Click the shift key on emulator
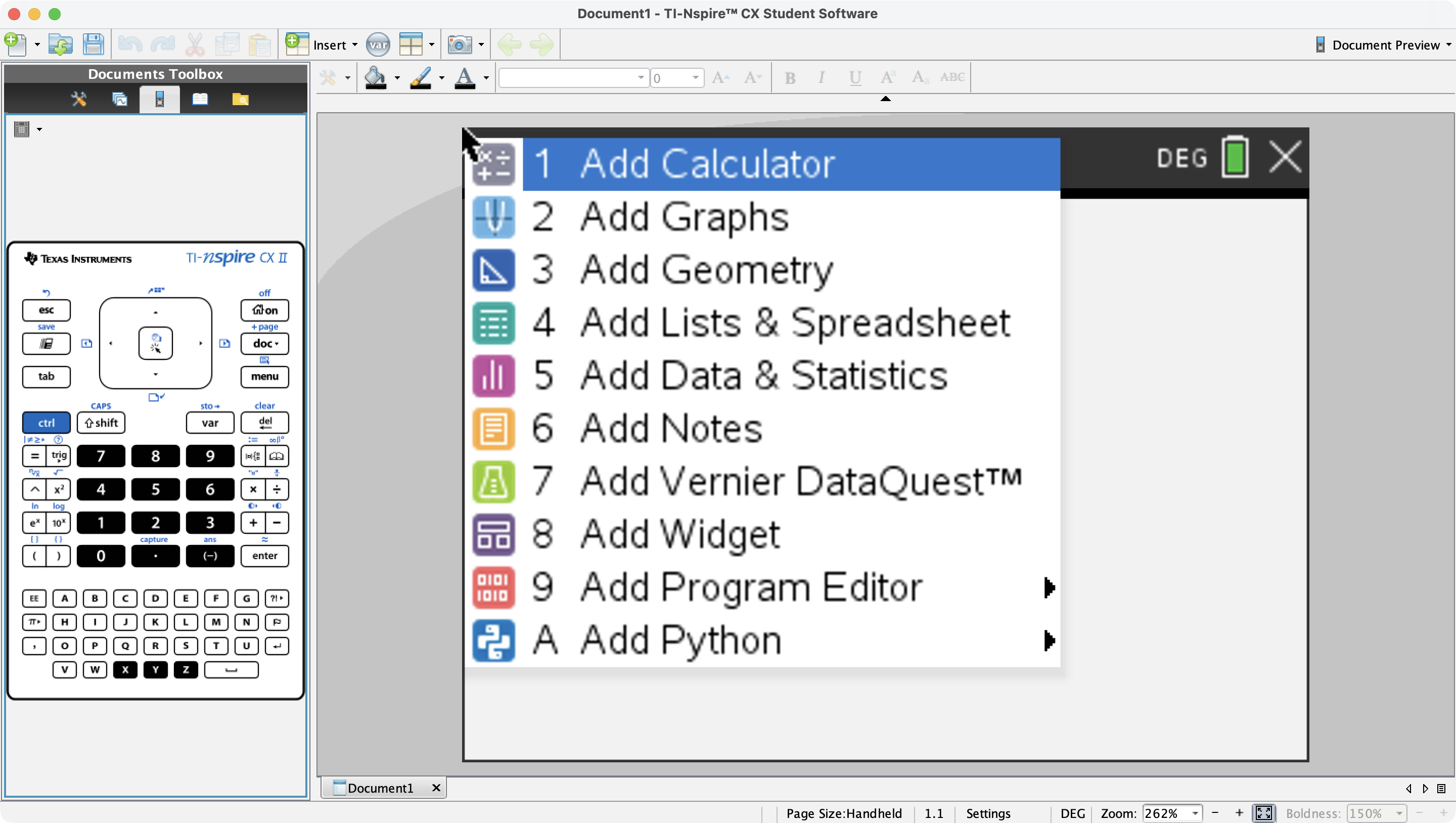 click(101, 422)
